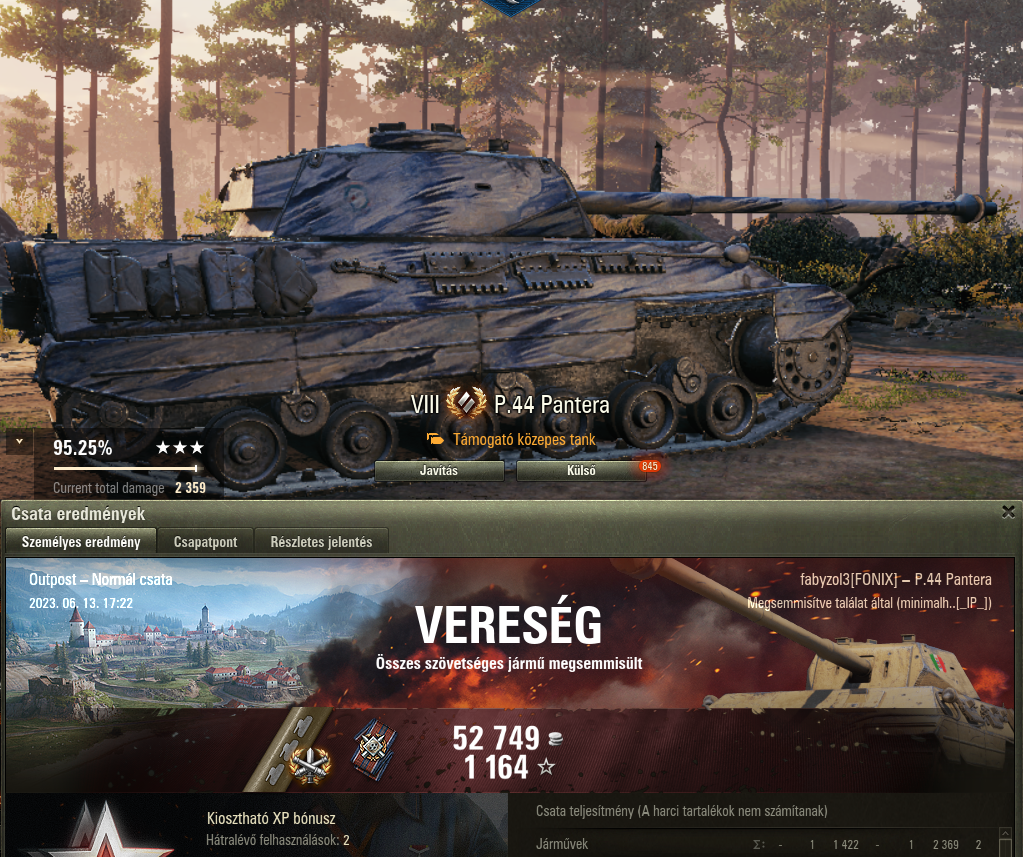Open the Külső exterior button
This screenshot has height=857, width=1023.
point(581,471)
